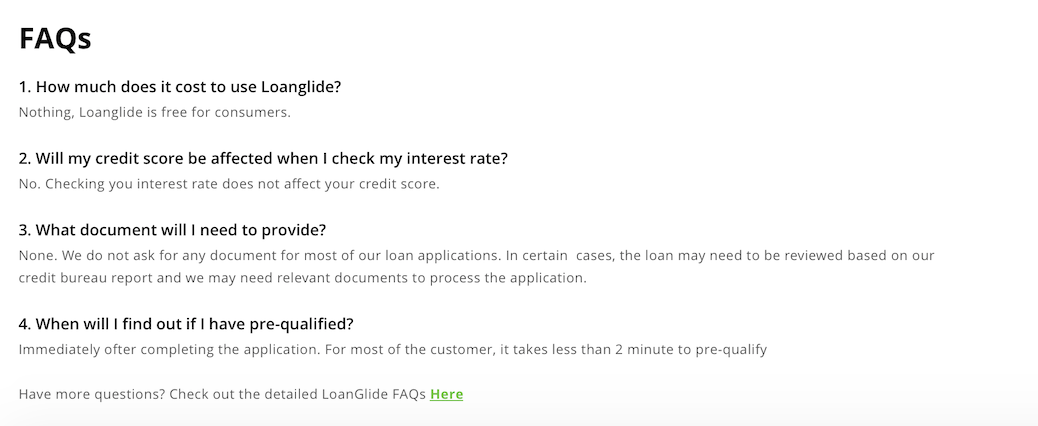1038x426 pixels.
Task: Select question about finding out pre-qualified status
Action: click(x=186, y=324)
